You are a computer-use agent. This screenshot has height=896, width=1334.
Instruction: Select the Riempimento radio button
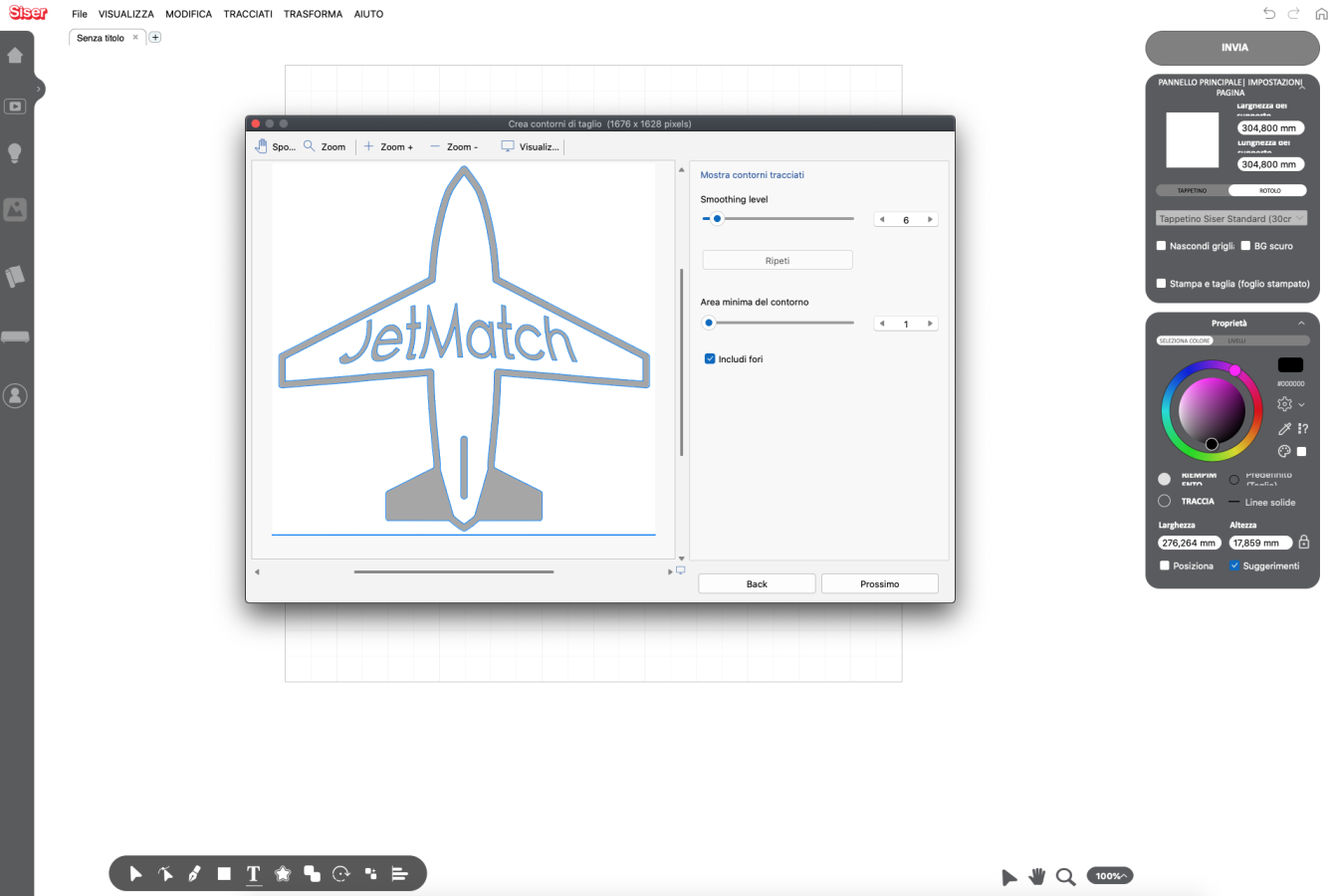(1164, 479)
